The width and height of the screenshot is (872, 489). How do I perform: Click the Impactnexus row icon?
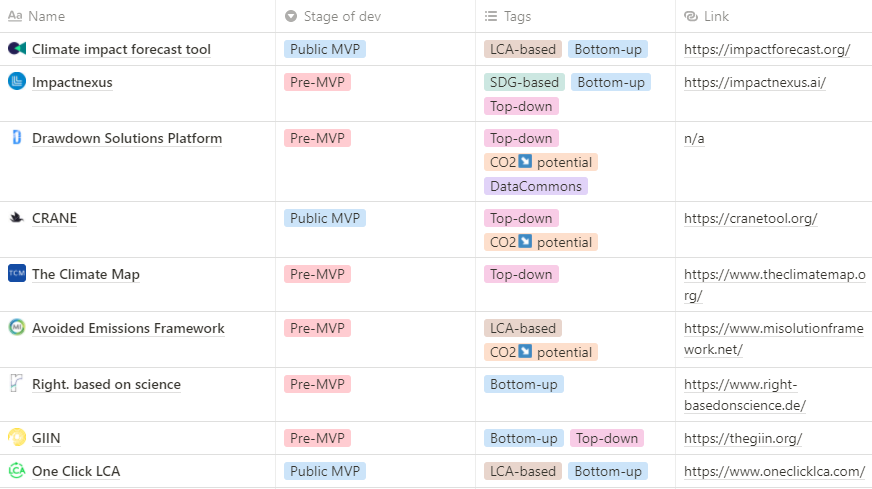pyautogui.click(x=17, y=81)
